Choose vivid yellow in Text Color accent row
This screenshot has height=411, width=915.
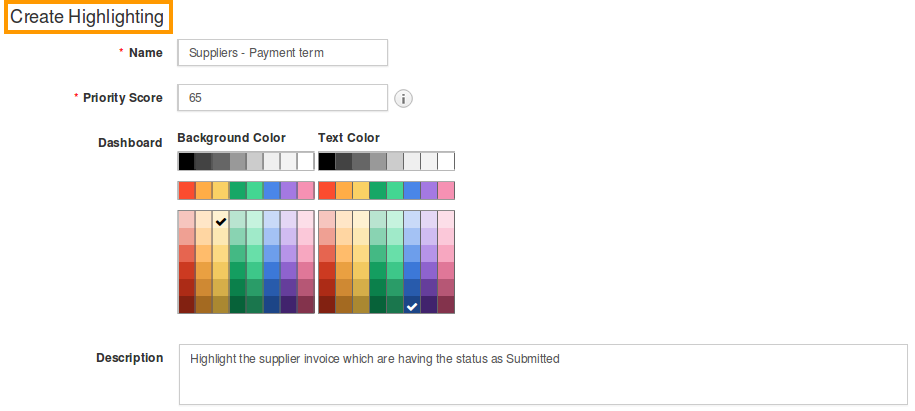tap(361, 190)
